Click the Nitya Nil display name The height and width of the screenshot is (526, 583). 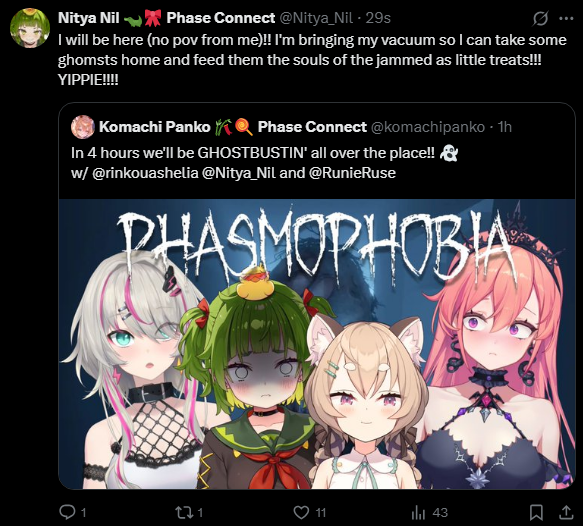(x=88, y=18)
